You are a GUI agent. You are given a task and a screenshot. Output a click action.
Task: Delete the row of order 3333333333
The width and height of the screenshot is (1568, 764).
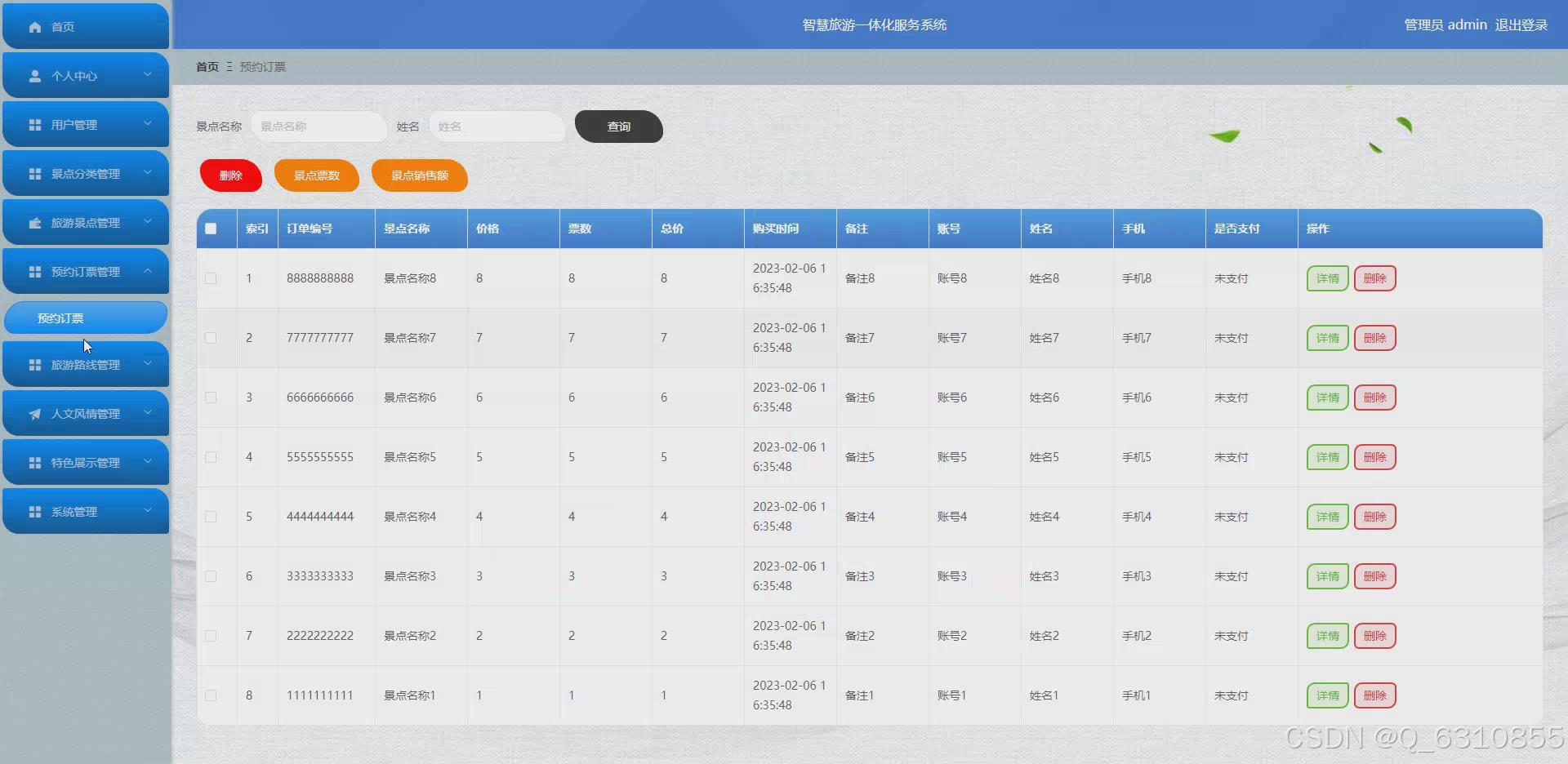coord(1375,576)
